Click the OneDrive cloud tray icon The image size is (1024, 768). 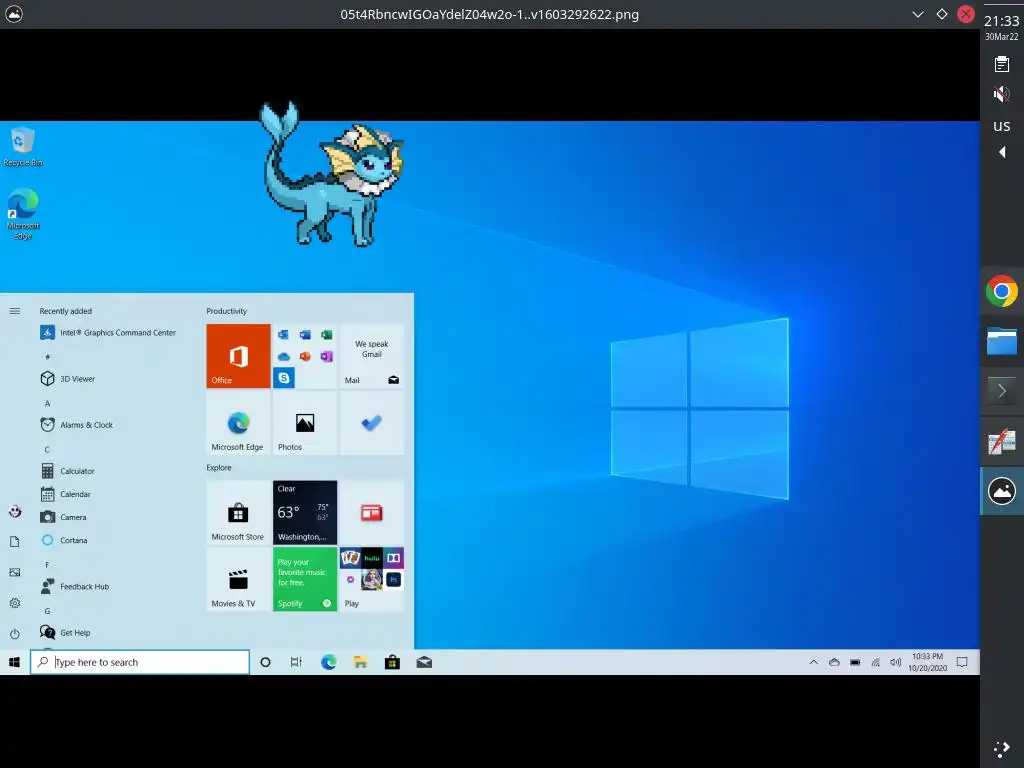pos(834,662)
